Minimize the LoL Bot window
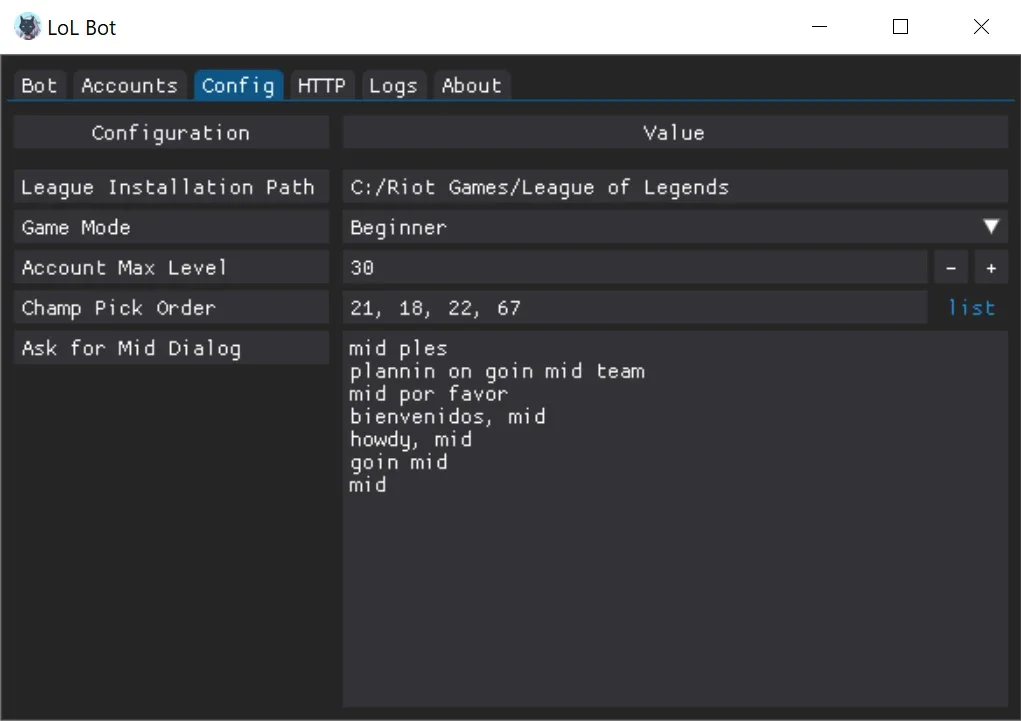This screenshot has width=1021, height=721. tap(819, 27)
